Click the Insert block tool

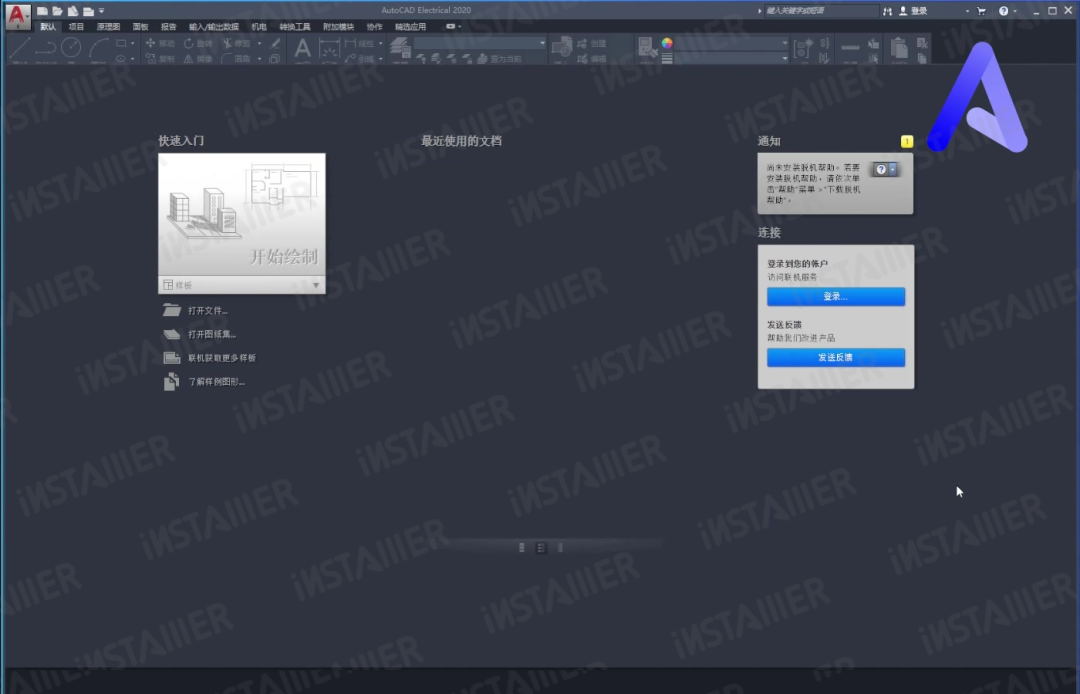pos(562,48)
